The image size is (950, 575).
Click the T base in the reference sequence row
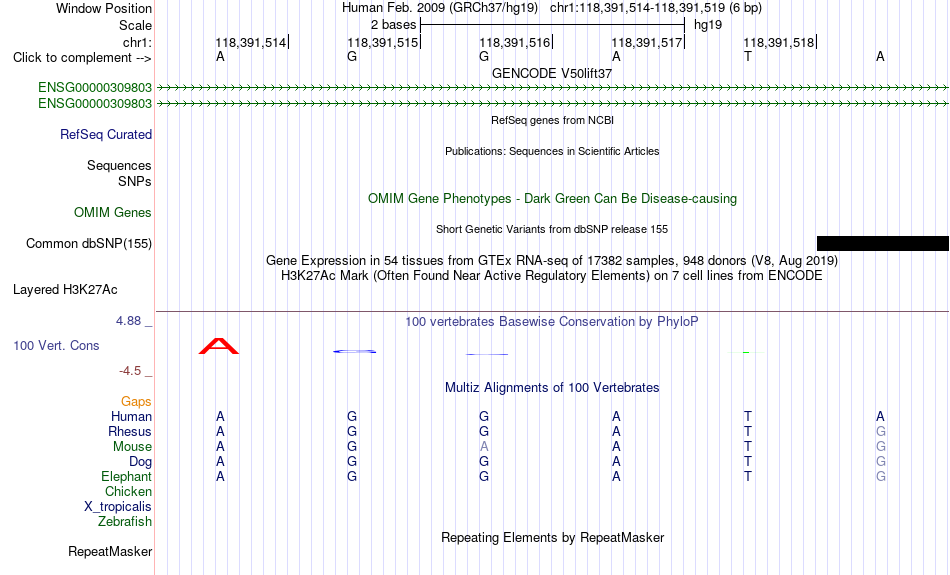coord(748,57)
